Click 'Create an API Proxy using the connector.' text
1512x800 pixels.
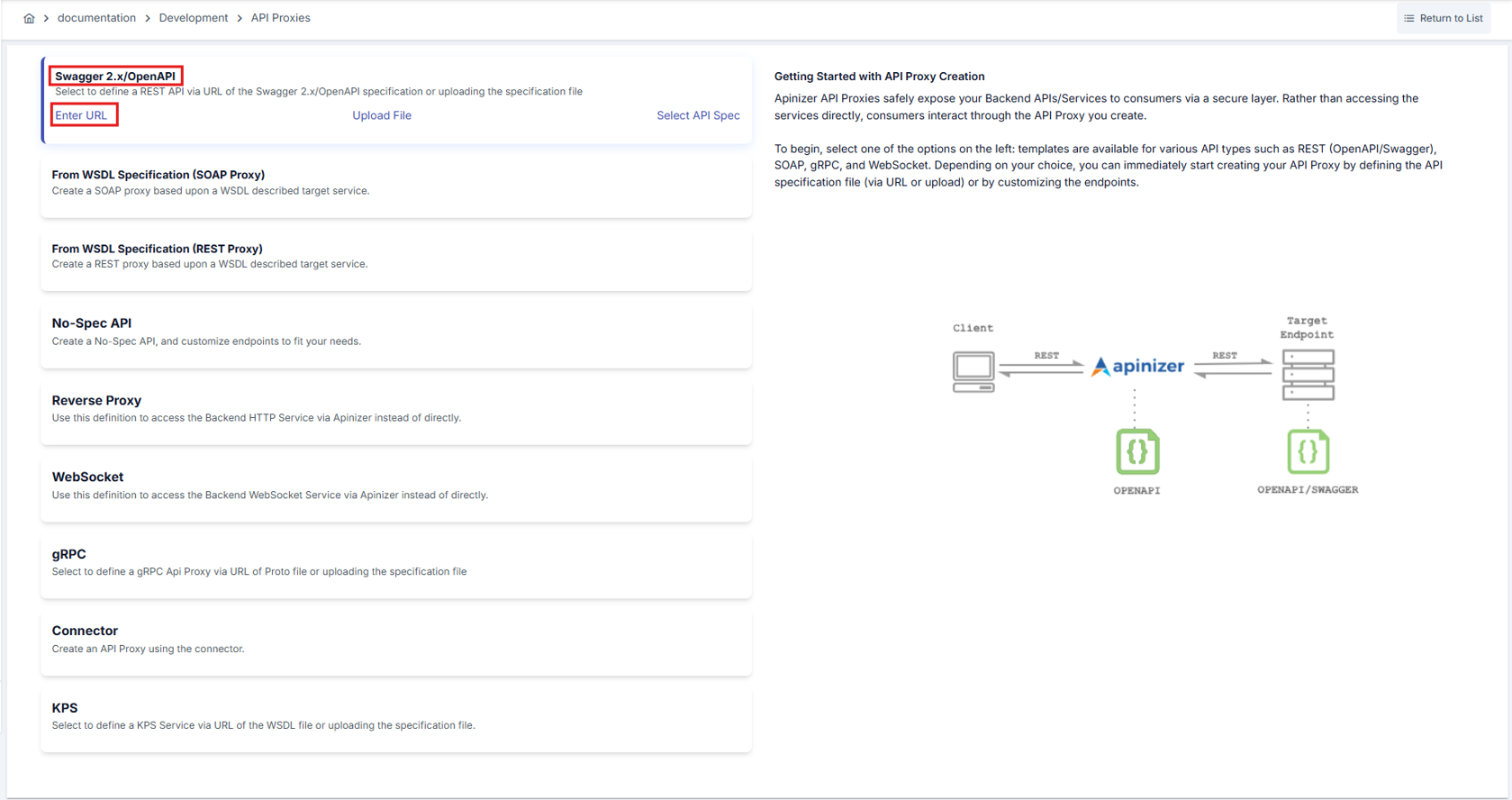point(148,649)
